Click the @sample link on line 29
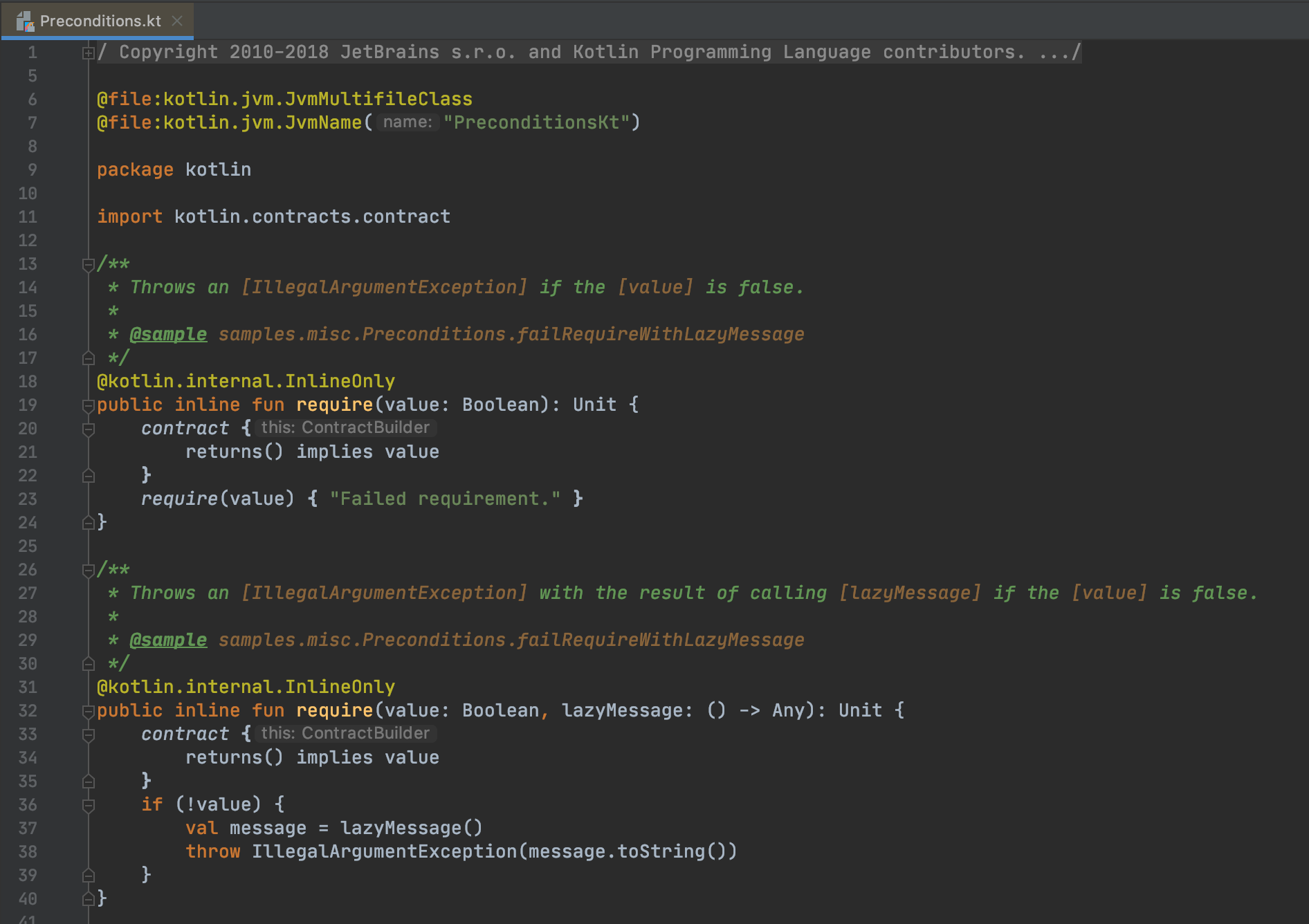The height and width of the screenshot is (924, 1309). click(168, 640)
